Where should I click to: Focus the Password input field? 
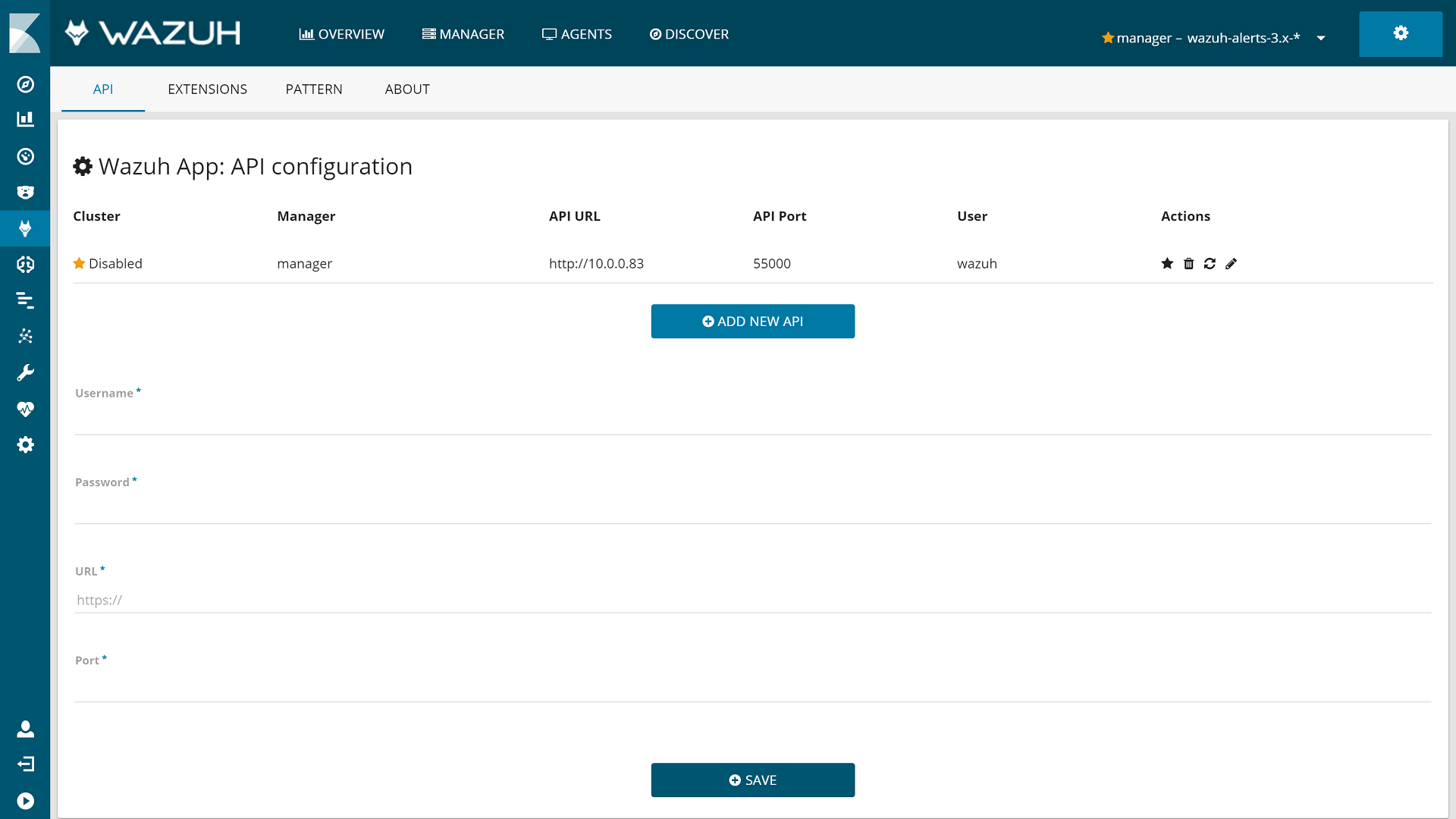coord(752,510)
